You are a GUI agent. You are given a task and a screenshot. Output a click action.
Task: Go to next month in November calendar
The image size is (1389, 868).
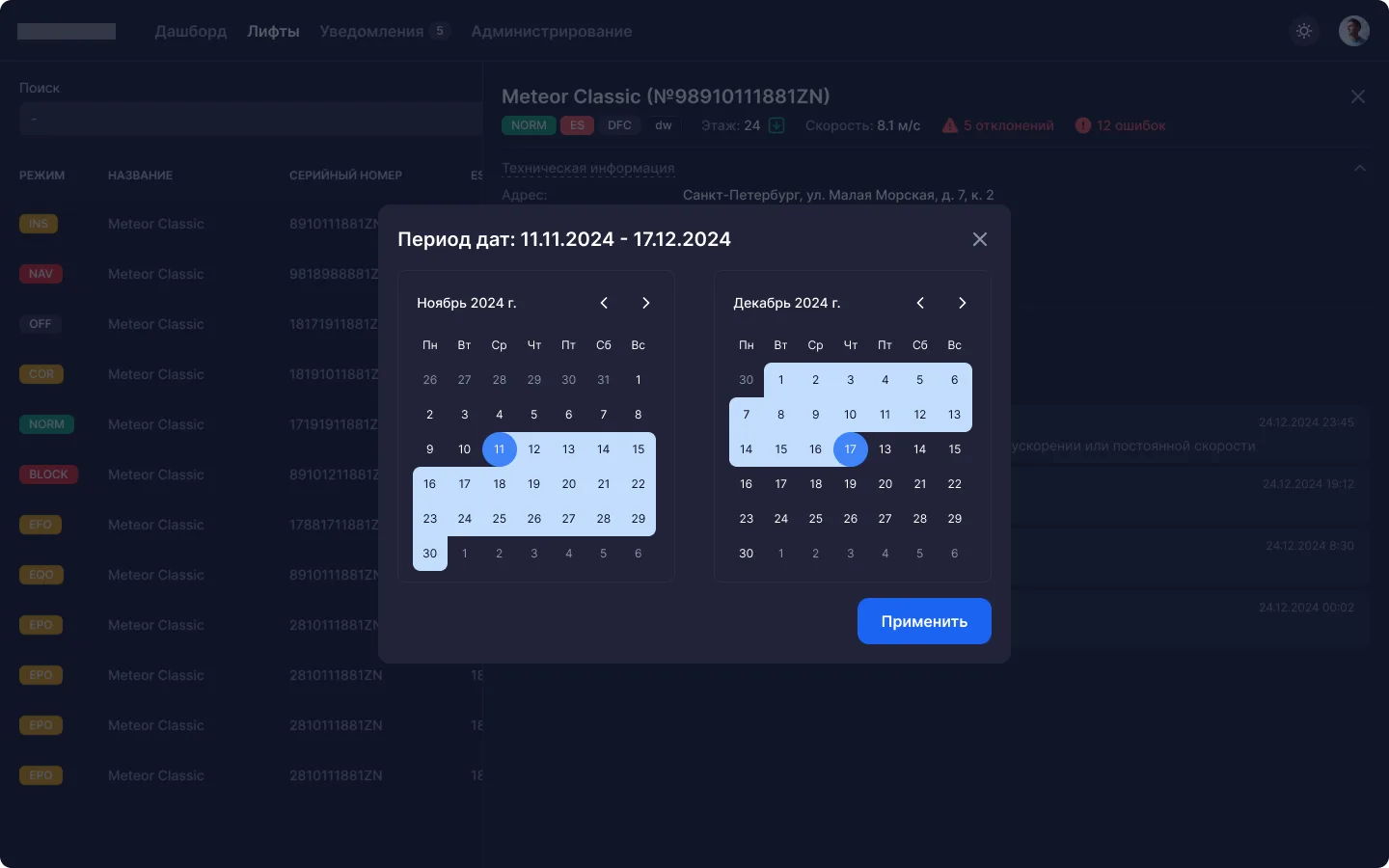coord(646,303)
